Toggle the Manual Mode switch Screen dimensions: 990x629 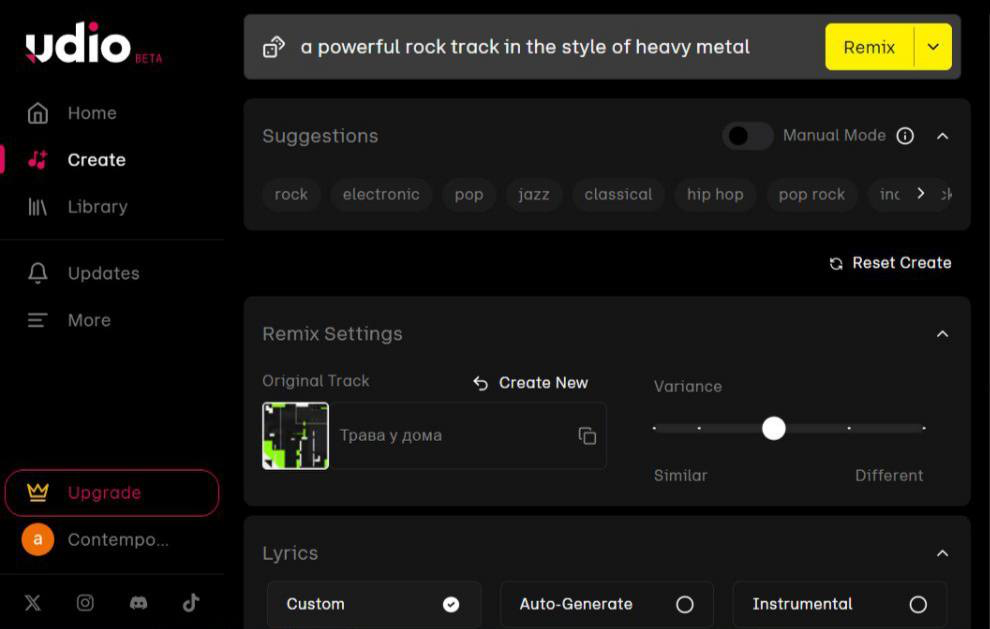pyautogui.click(x=748, y=136)
